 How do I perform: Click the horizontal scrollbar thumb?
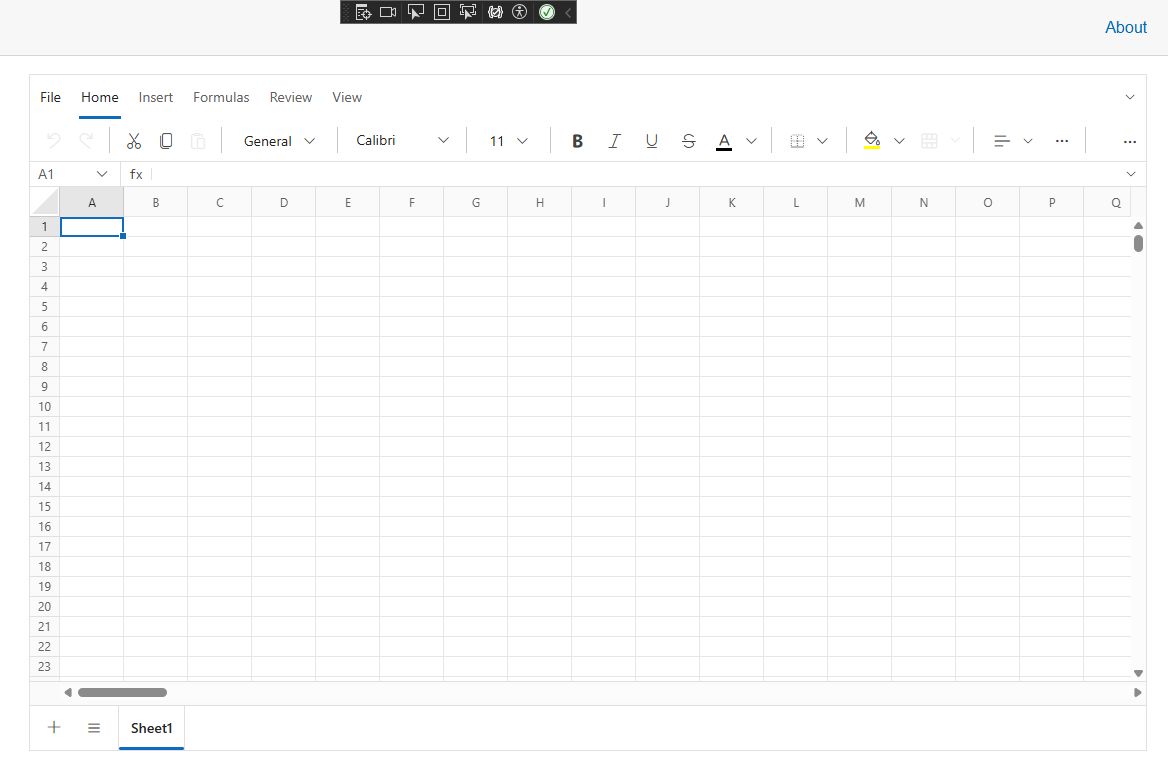coord(122,692)
